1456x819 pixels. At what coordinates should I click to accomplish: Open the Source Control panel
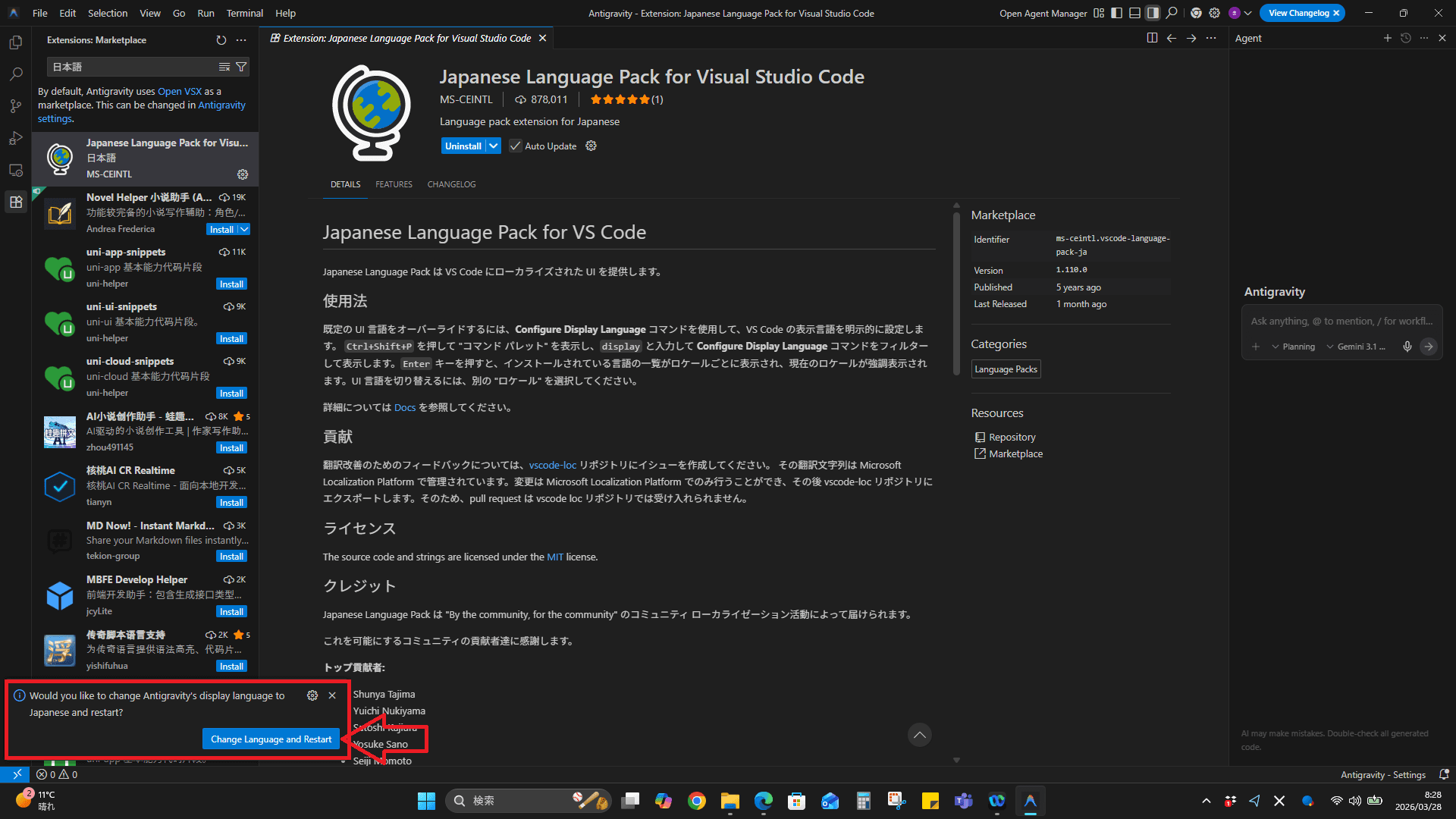click(x=15, y=106)
